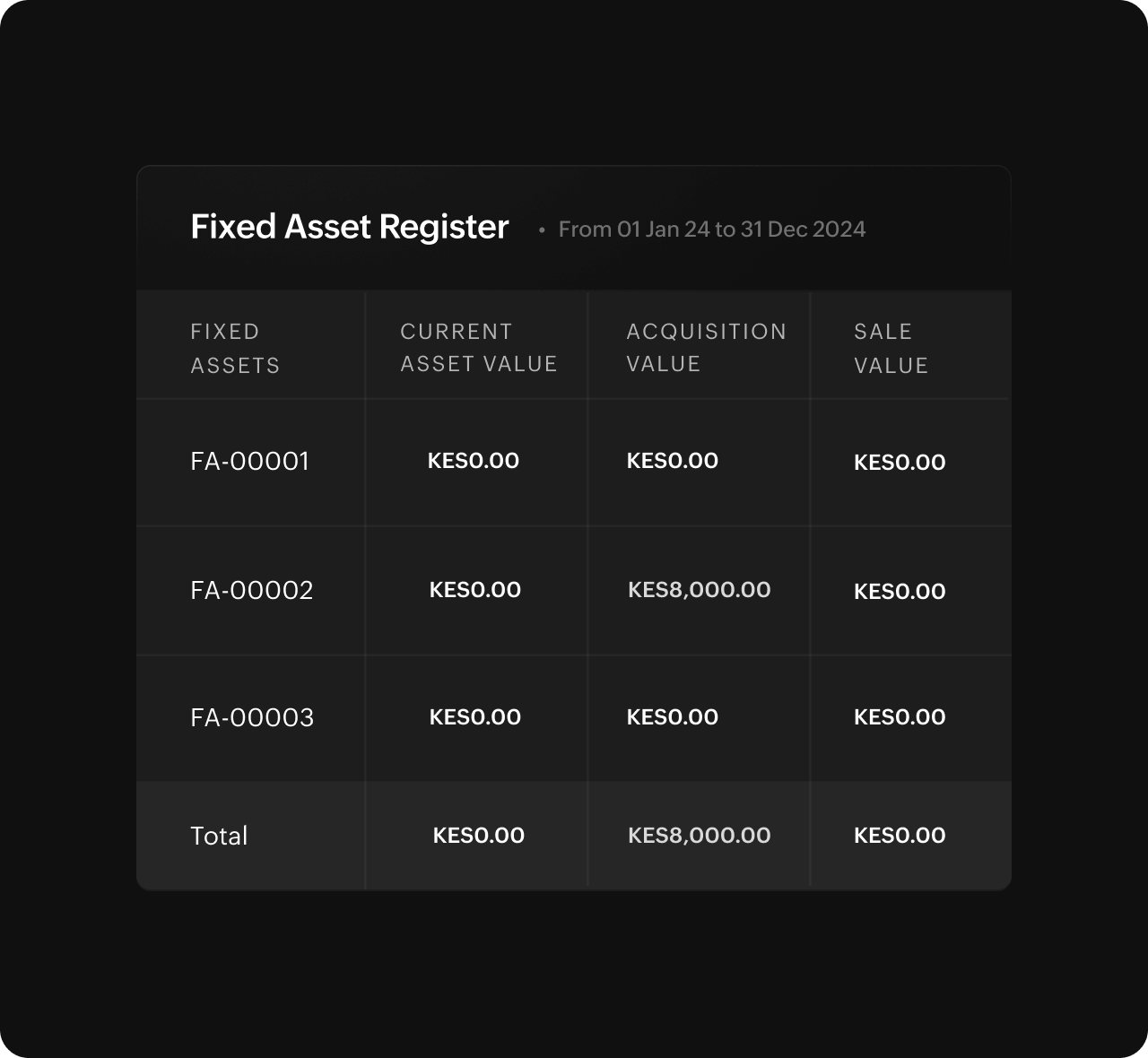Select FA-00003 acquisition value cell
Image resolution: width=1148 pixels, height=1058 pixels.
coord(672,717)
